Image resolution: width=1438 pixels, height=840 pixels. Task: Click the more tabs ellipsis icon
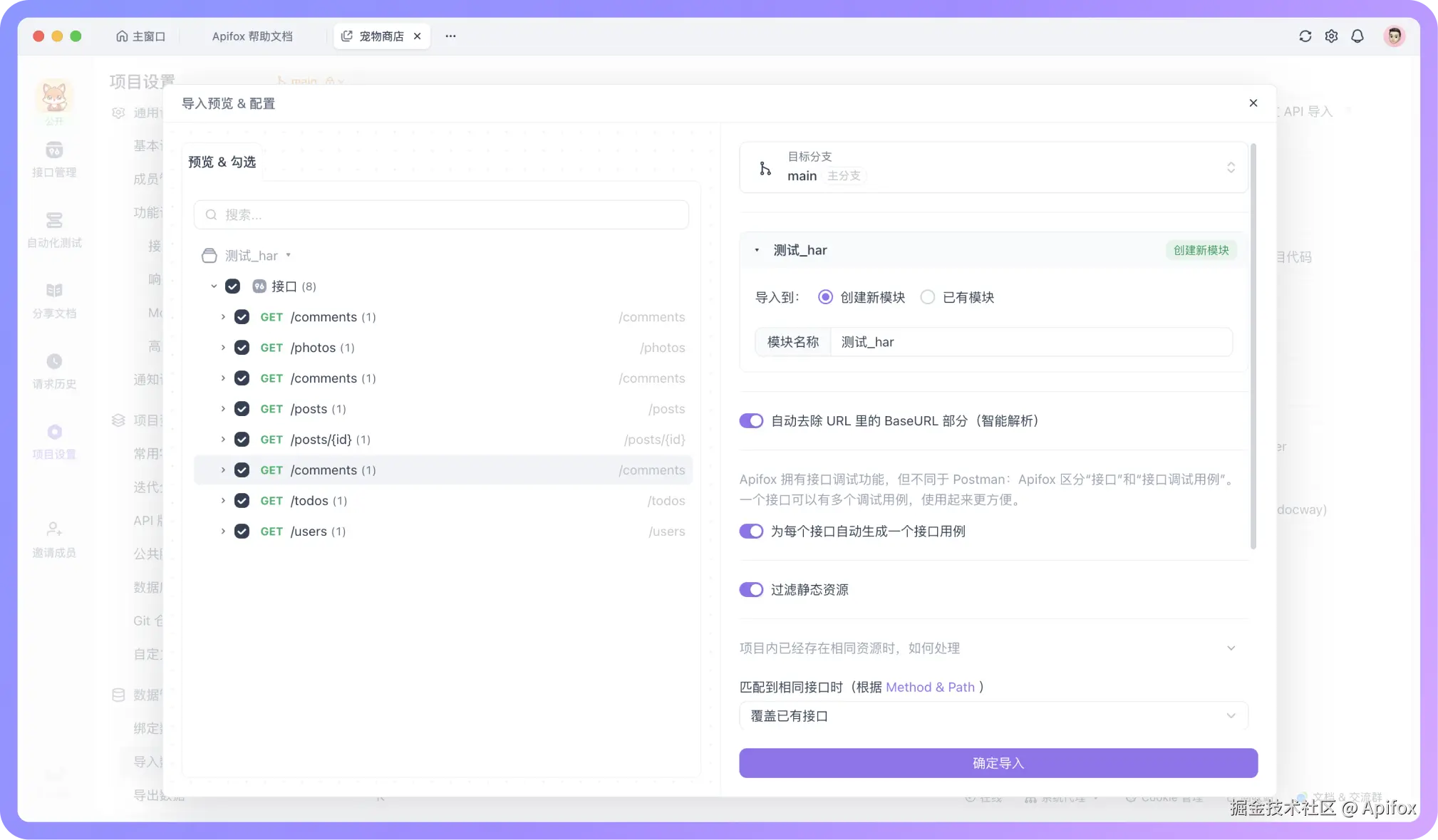[x=450, y=36]
